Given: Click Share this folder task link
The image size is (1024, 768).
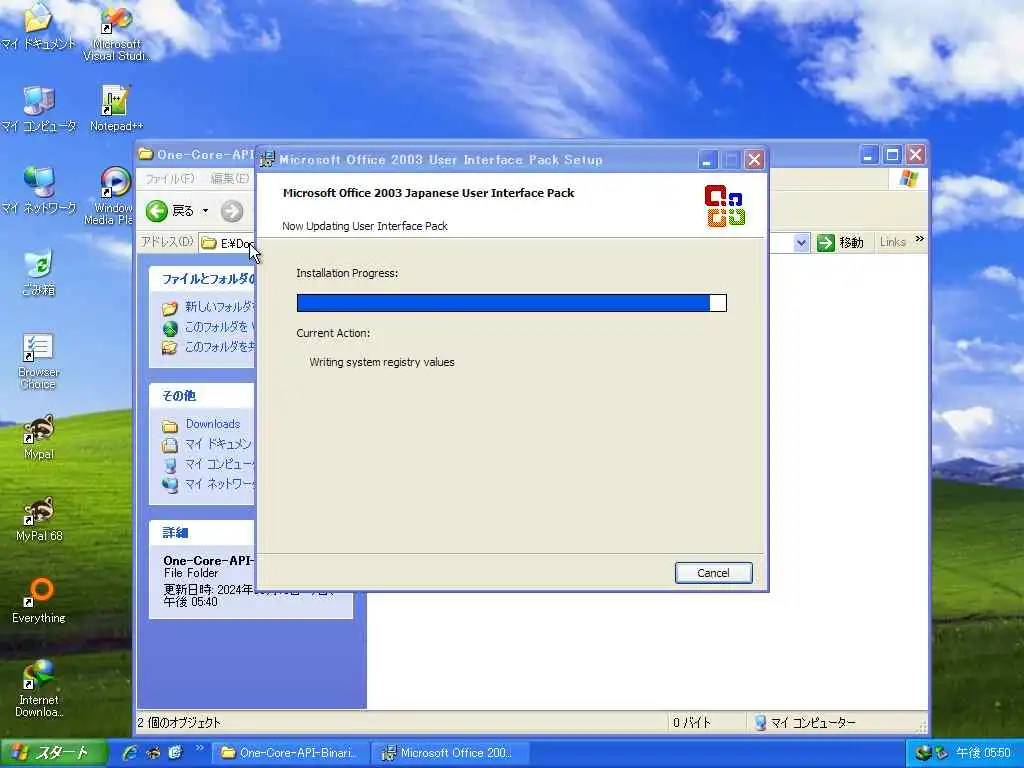Looking at the screenshot, I should click(x=209, y=346).
